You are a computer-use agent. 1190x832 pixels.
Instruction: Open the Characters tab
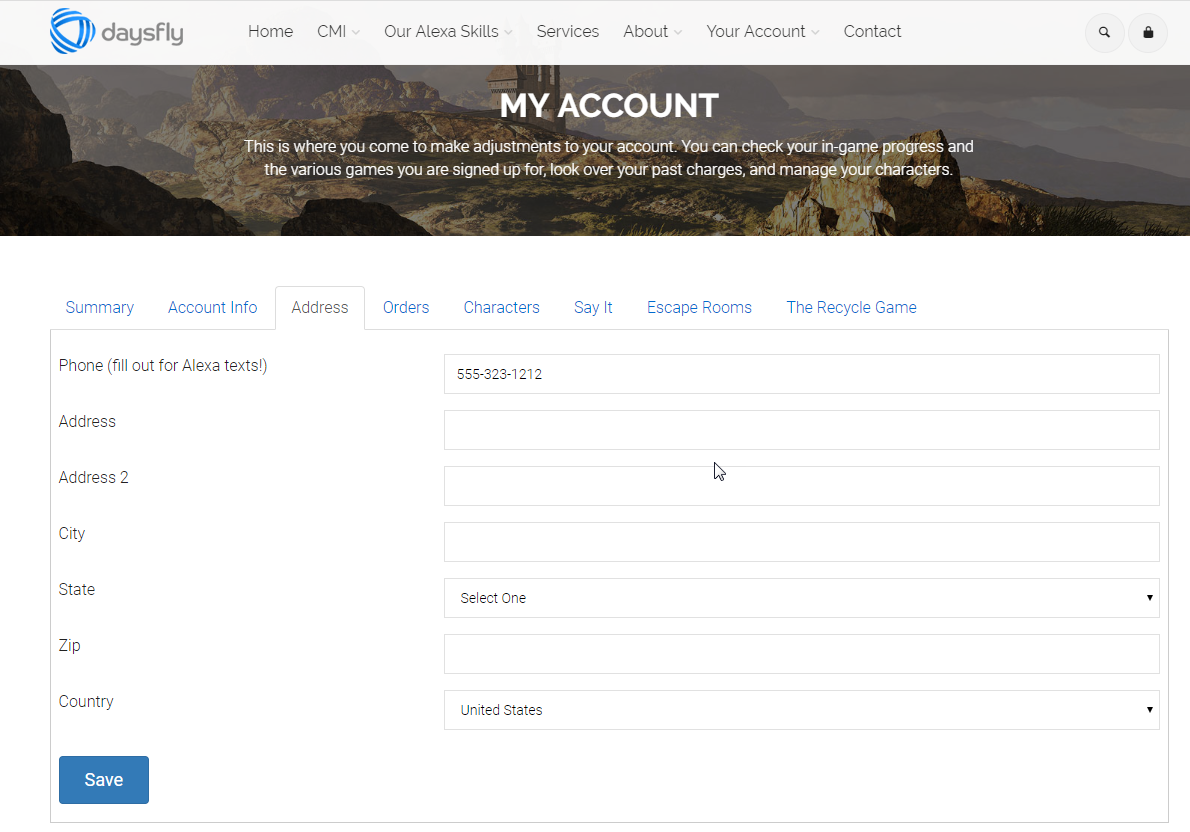pos(502,307)
